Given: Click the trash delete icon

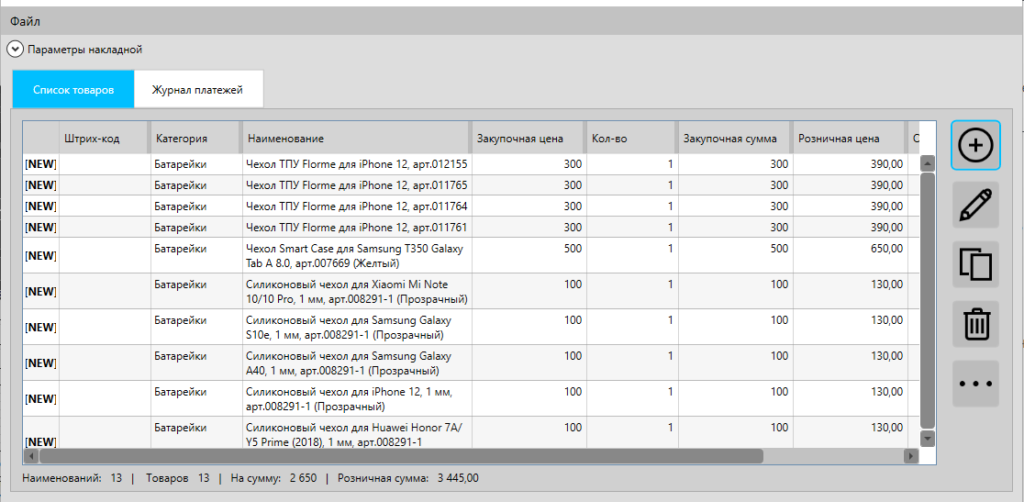Looking at the screenshot, I should pos(975,324).
